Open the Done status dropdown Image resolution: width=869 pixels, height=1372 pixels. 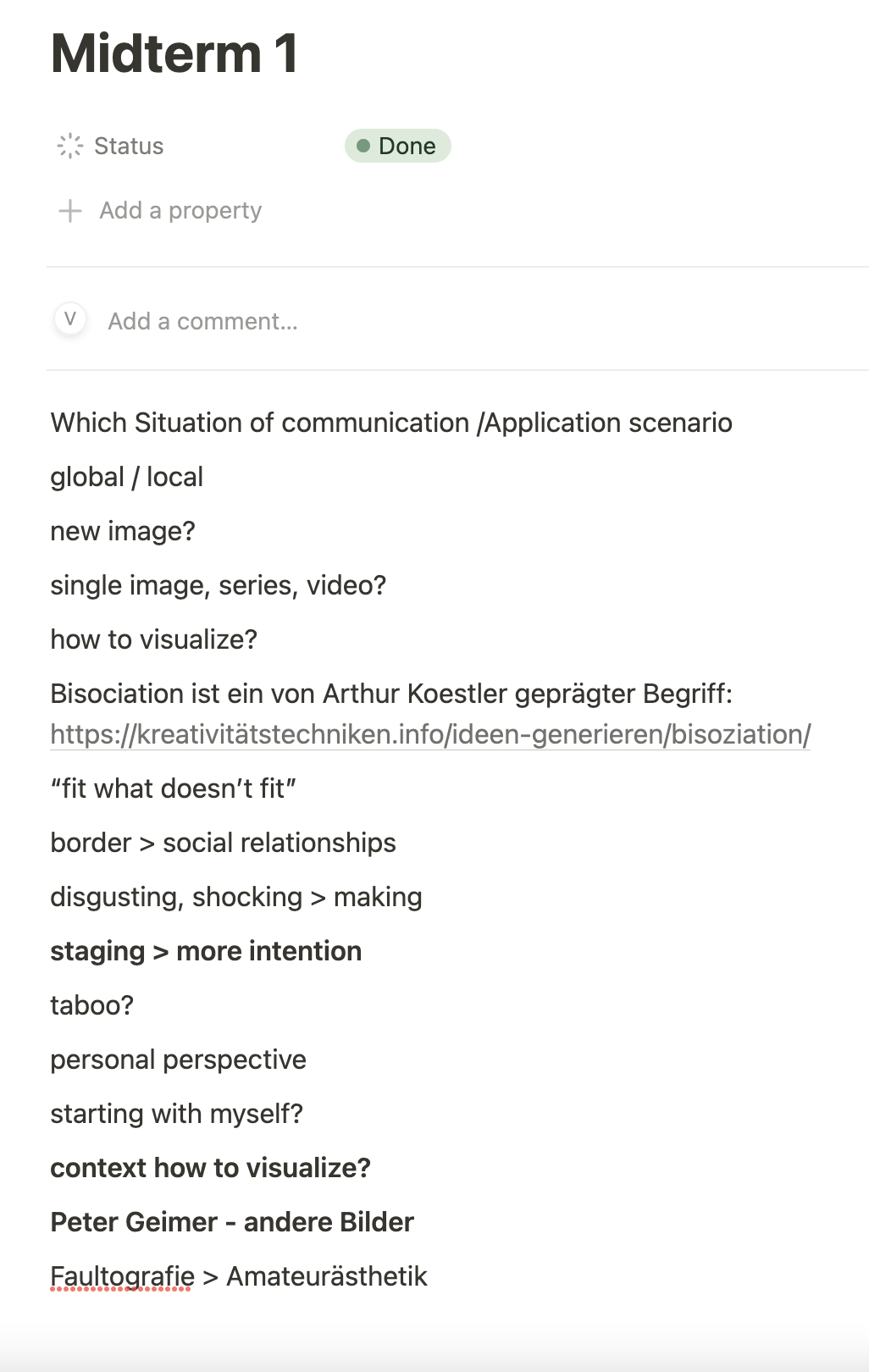[397, 146]
